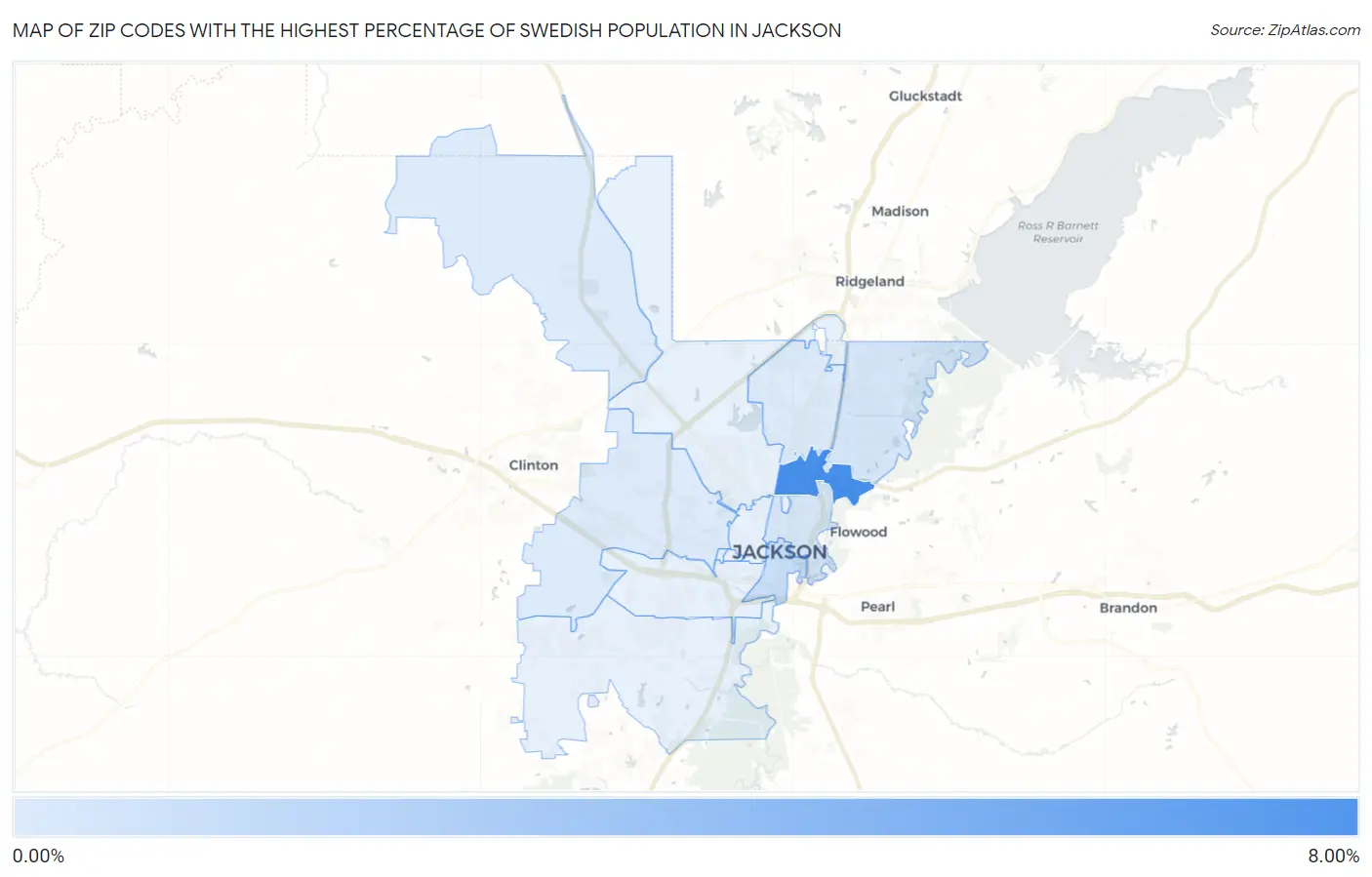Click the Pearl map label
Viewport: 1372px width, 877px height.
pyautogui.click(x=877, y=607)
